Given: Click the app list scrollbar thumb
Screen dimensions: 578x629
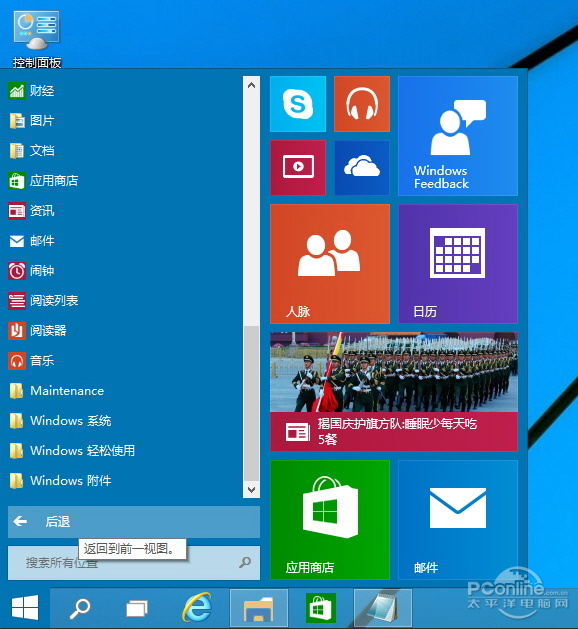Looking at the screenshot, I should (251, 403).
